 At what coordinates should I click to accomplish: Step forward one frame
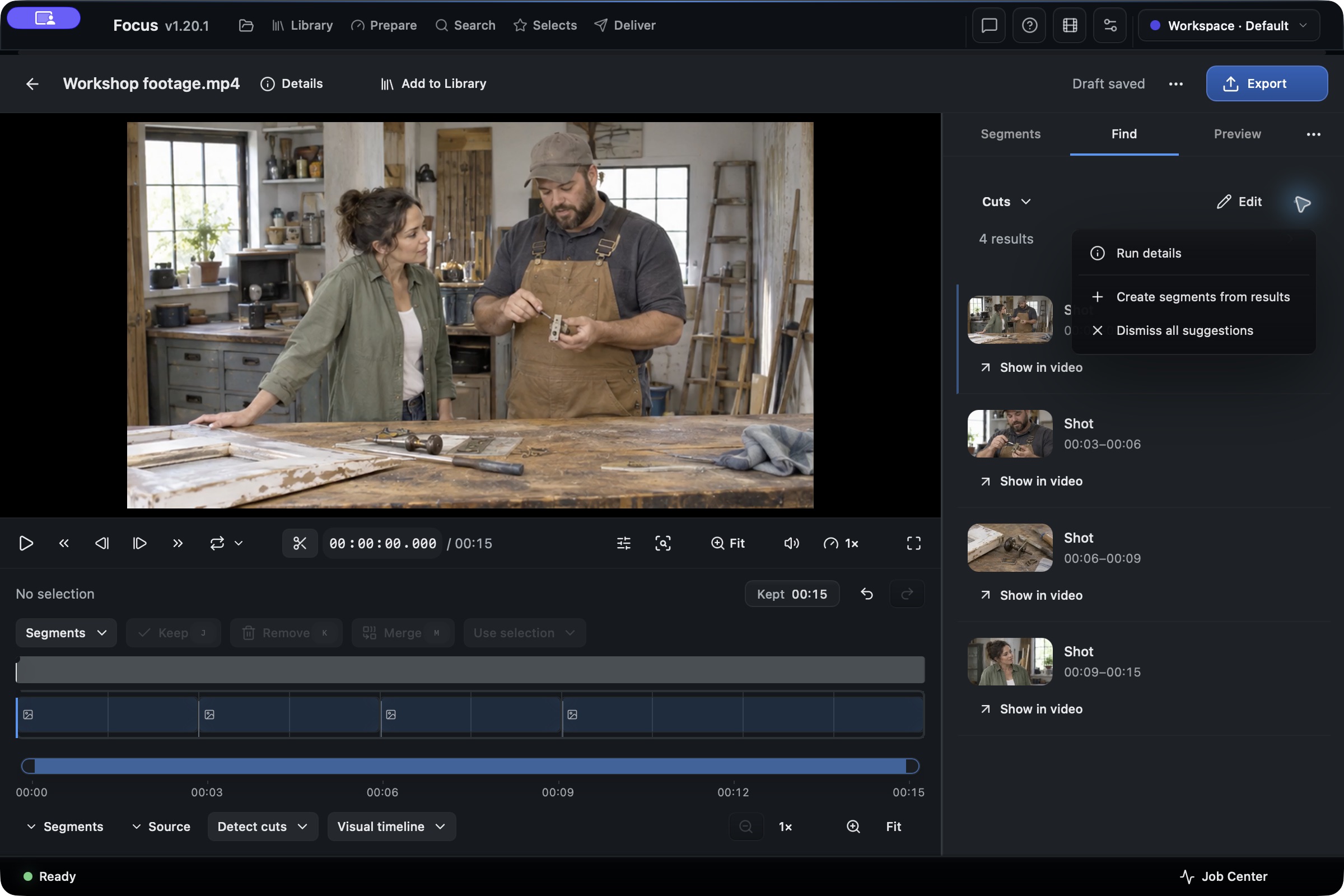click(x=139, y=543)
